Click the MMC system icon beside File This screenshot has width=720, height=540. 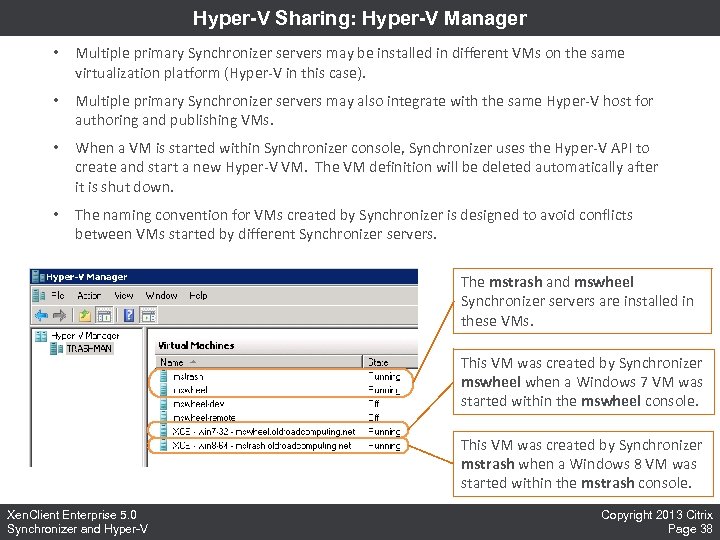coord(39,296)
